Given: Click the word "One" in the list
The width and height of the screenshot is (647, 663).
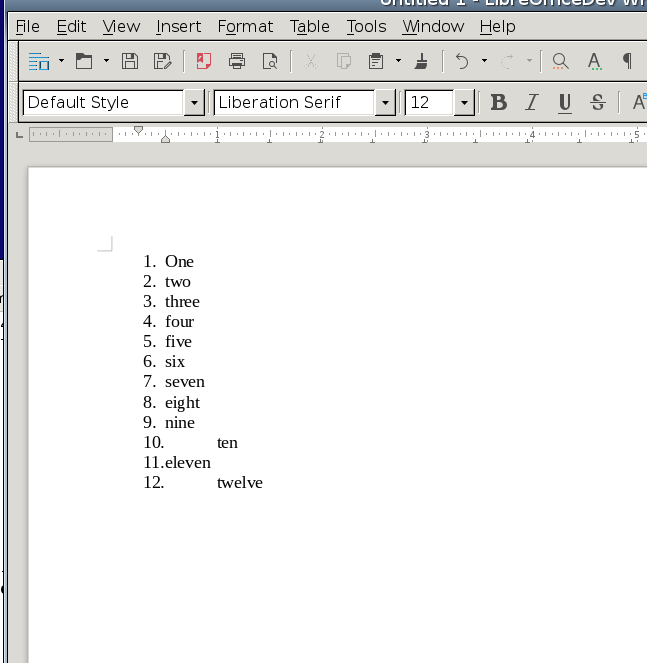Looking at the screenshot, I should point(179,262).
